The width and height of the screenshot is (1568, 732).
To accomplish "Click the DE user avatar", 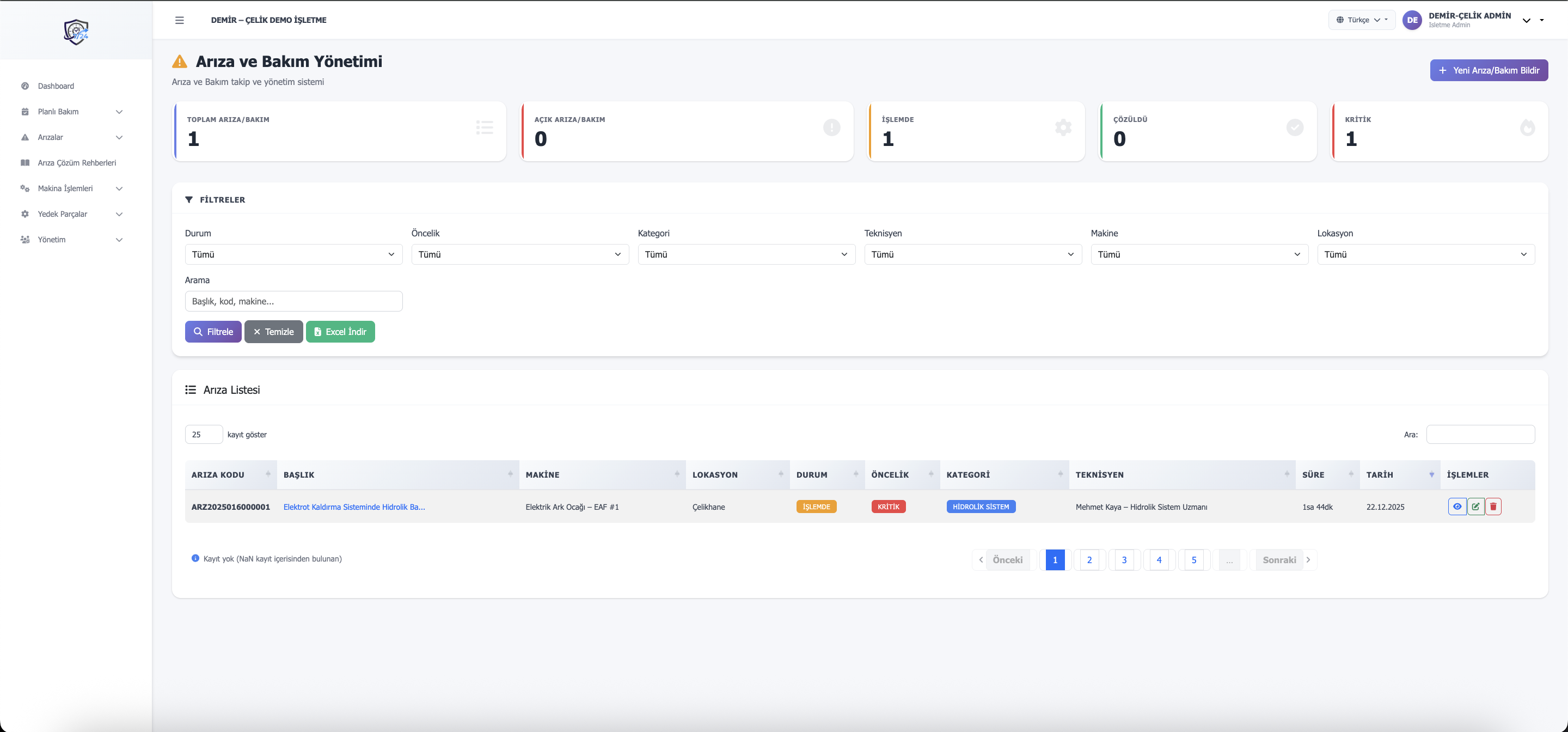I will click(1412, 20).
